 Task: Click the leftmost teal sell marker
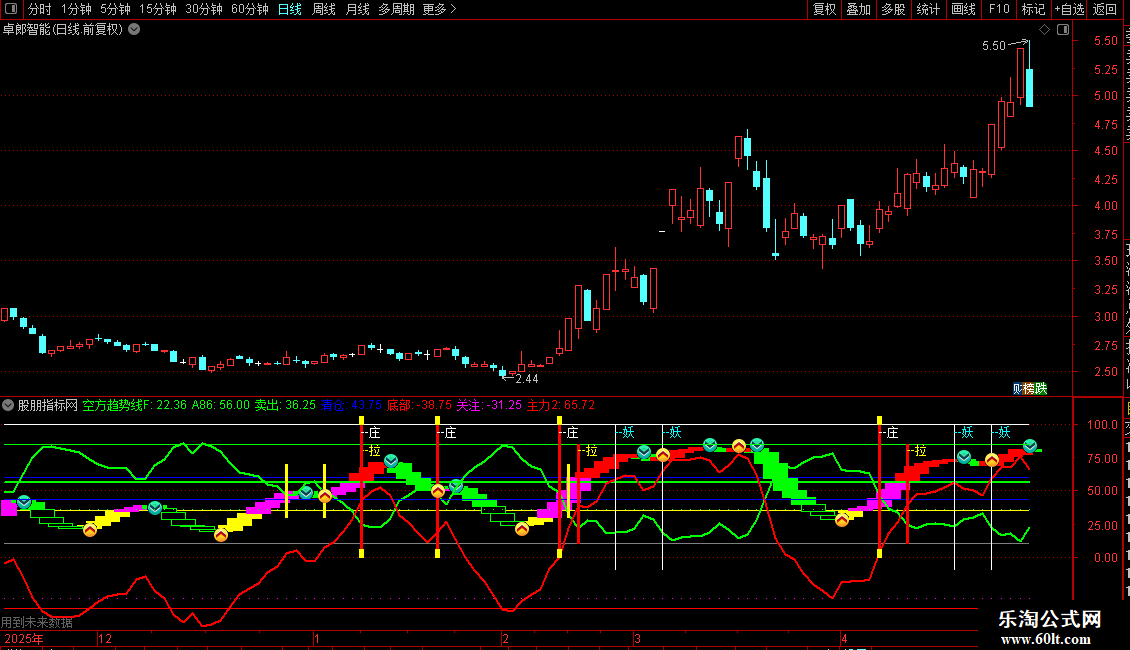pos(24,502)
